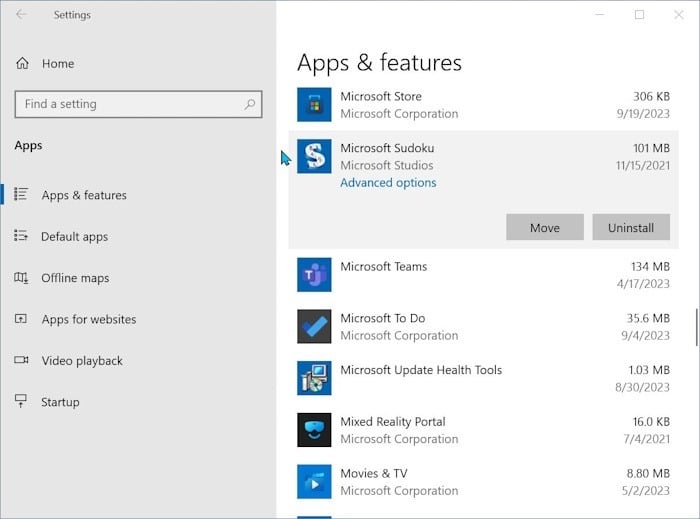Click the Microsoft Teams app icon
The height and width of the screenshot is (519, 700).
click(314, 274)
